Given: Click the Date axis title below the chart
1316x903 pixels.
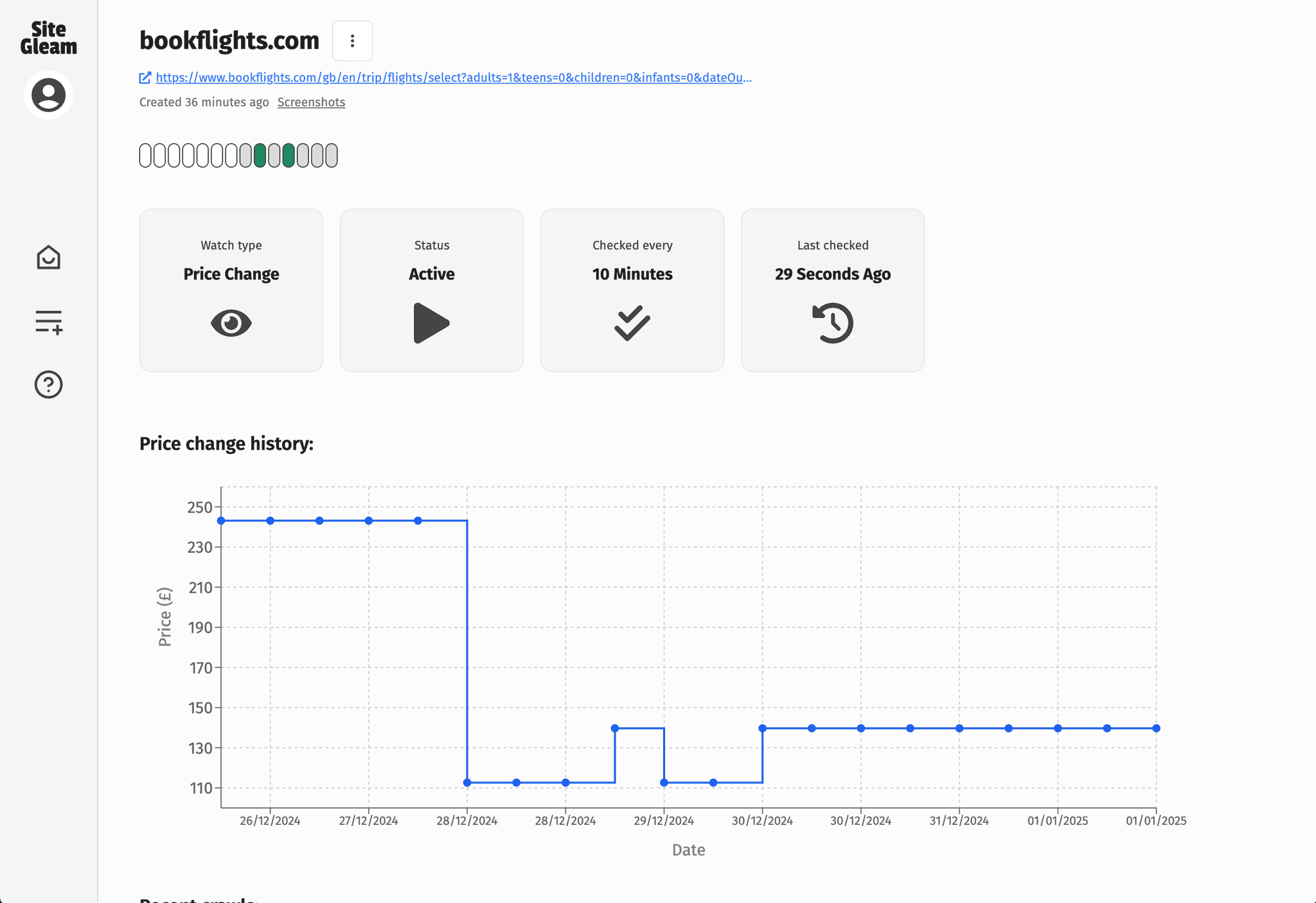Looking at the screenshot, I should (x=689, y=850).
